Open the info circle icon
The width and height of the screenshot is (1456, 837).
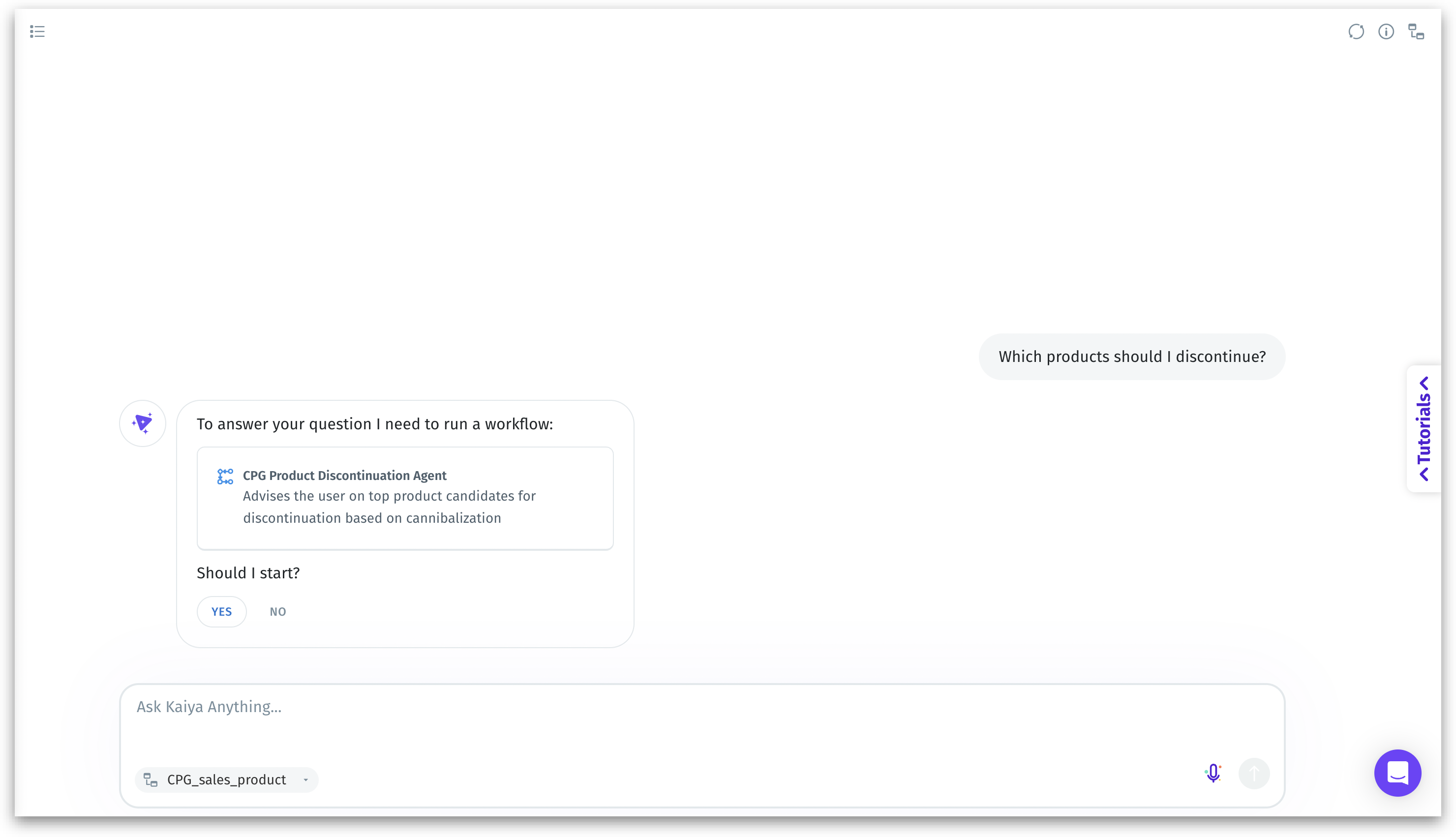[1385, 31]
